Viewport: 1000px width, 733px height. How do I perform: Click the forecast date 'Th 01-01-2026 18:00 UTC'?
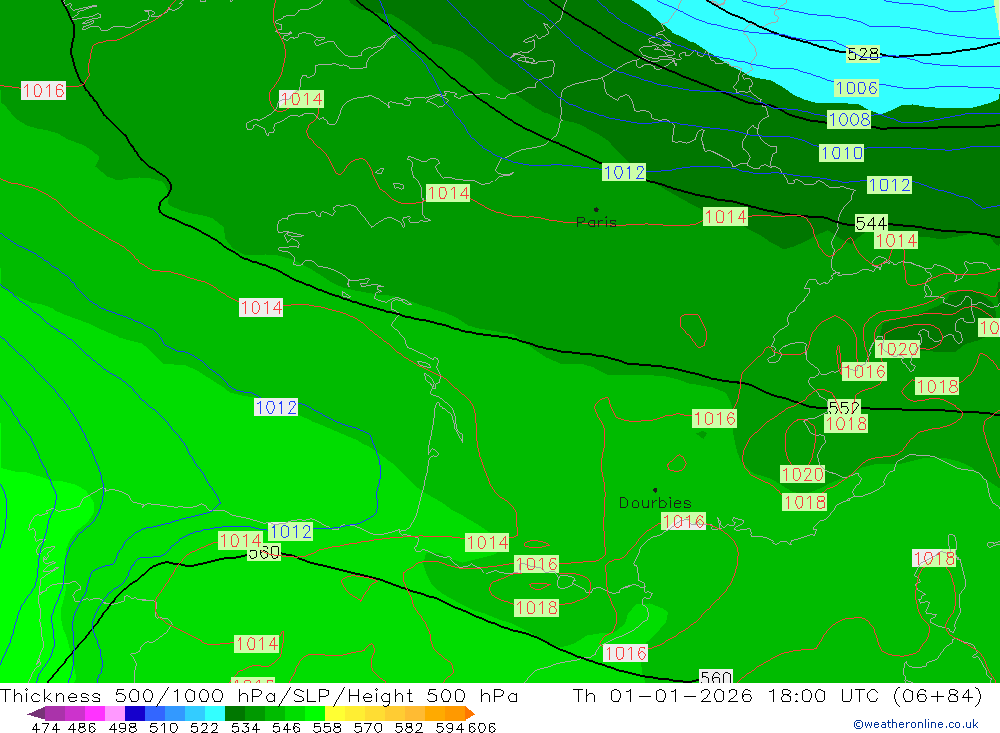pos(728,696)
